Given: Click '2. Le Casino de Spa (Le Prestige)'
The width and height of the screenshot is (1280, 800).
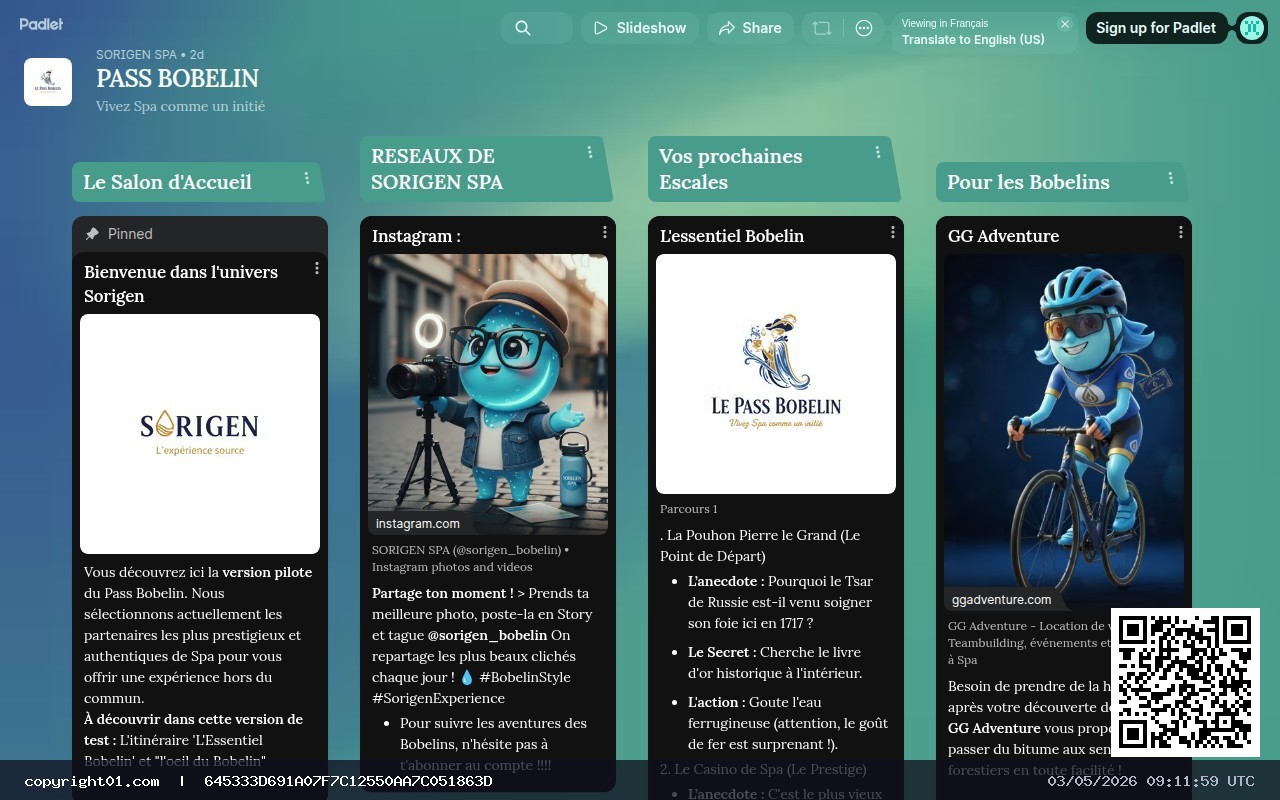Looking at the screenshot, I should pos(763,769).
